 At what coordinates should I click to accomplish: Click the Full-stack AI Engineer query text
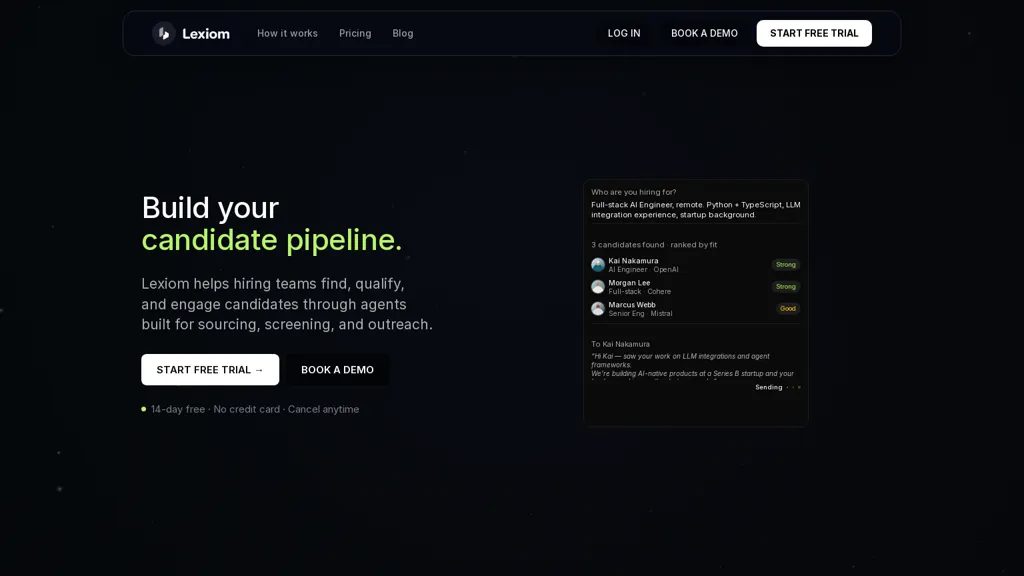coord(696,210)
